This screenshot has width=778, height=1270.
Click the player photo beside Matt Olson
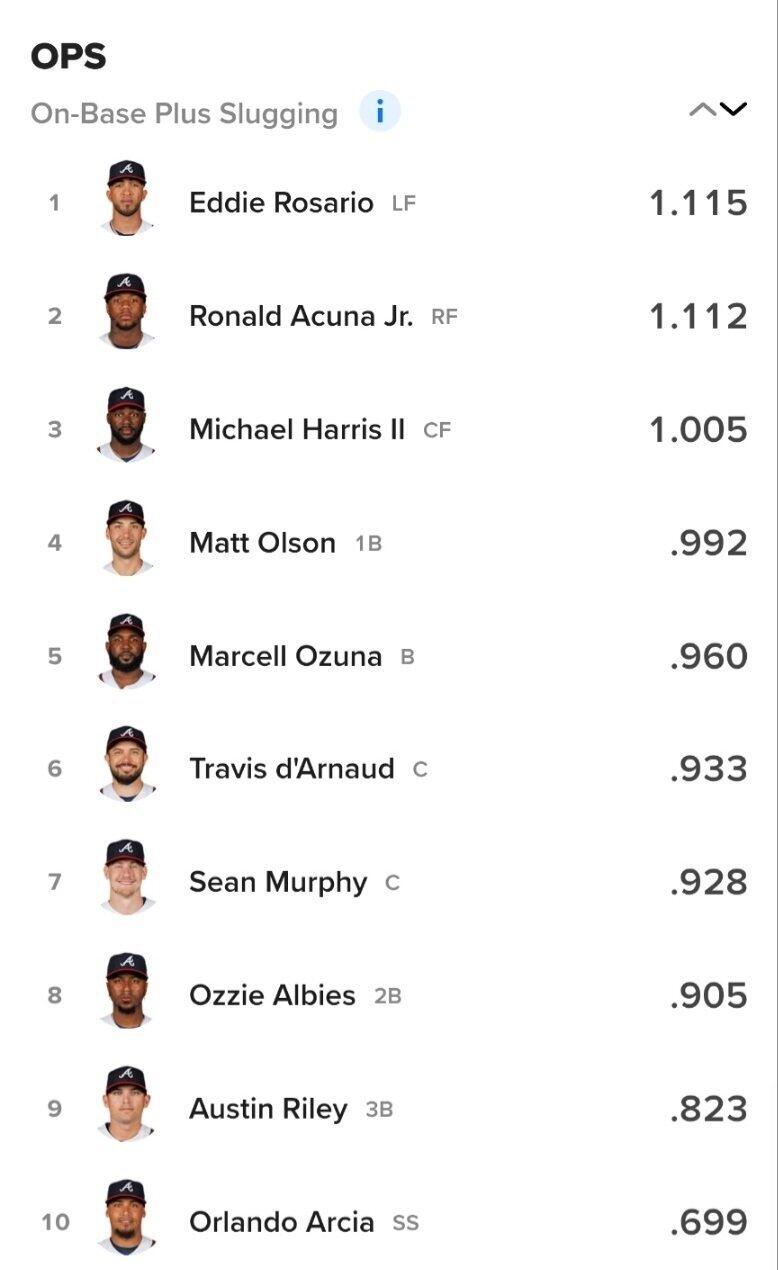click(127, 538)
